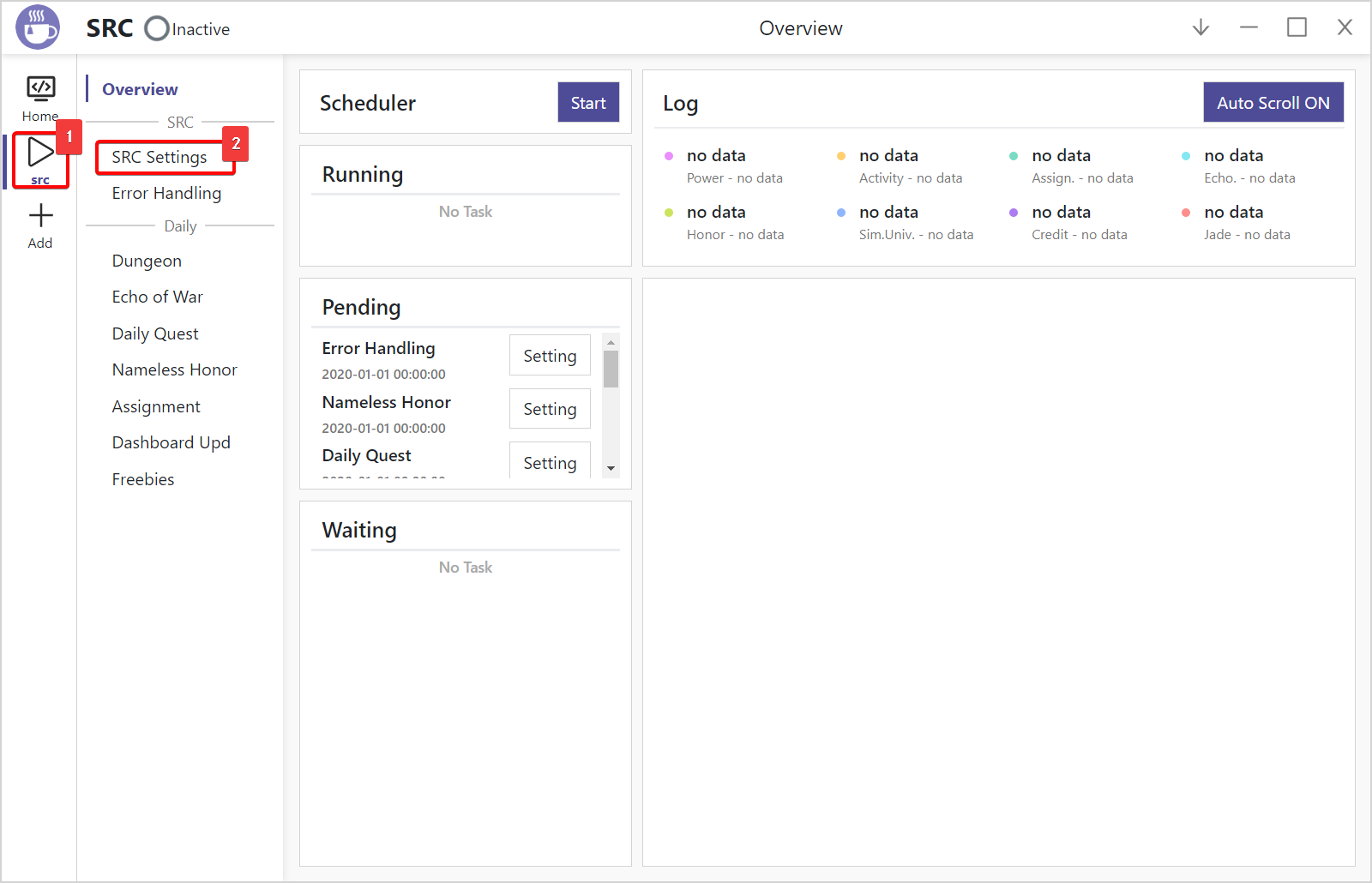1372x883 pixels.
Task: Select Echo of War menu item
Action: click(157, 297)
